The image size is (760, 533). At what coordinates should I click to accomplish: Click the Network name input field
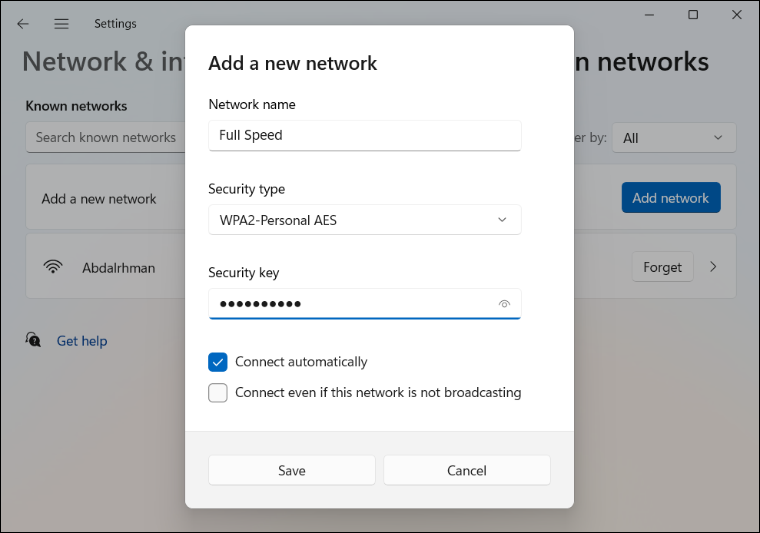coord(364,135)
